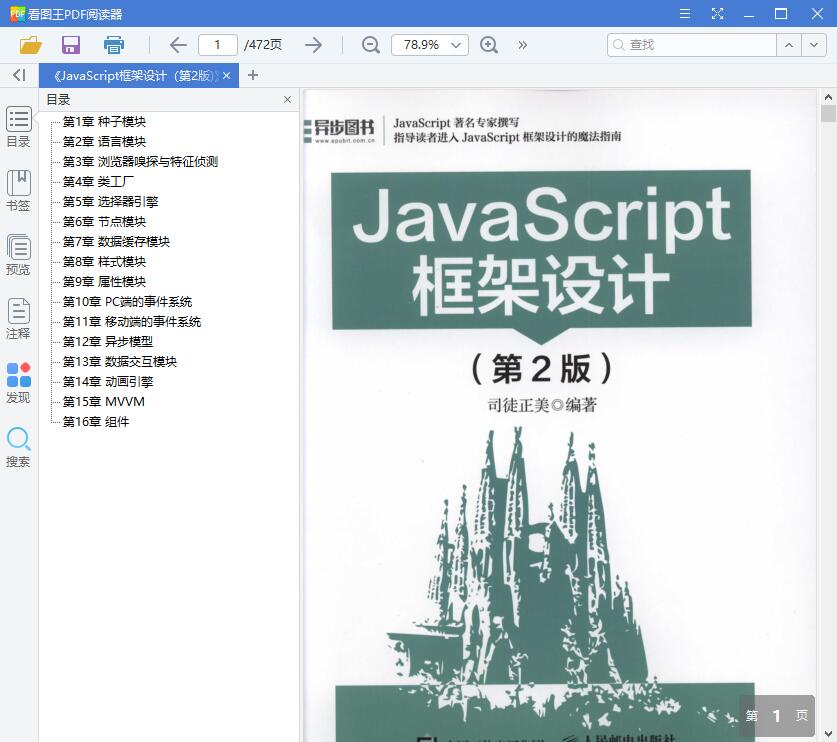The image size is (837, 742).
Task: Open the 注释 annotations sidebar
Action: point(19,319)
